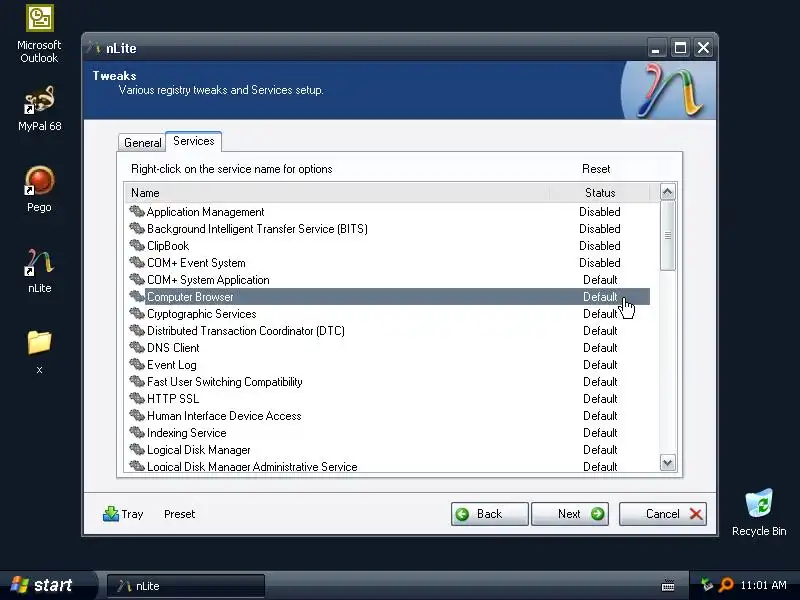
Task: Click the gear icon beside COM+ System Application
Action: (x=137, y=280)
